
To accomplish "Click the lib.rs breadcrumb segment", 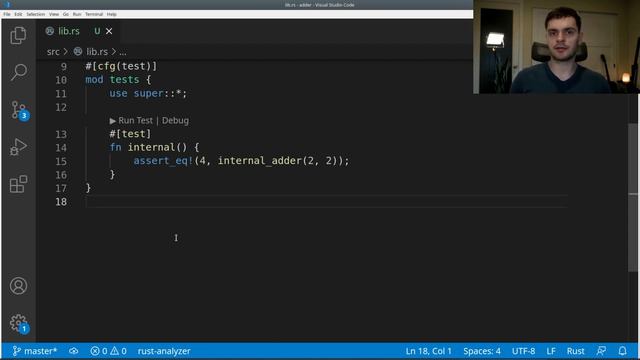I will click(x=97, y=52).
